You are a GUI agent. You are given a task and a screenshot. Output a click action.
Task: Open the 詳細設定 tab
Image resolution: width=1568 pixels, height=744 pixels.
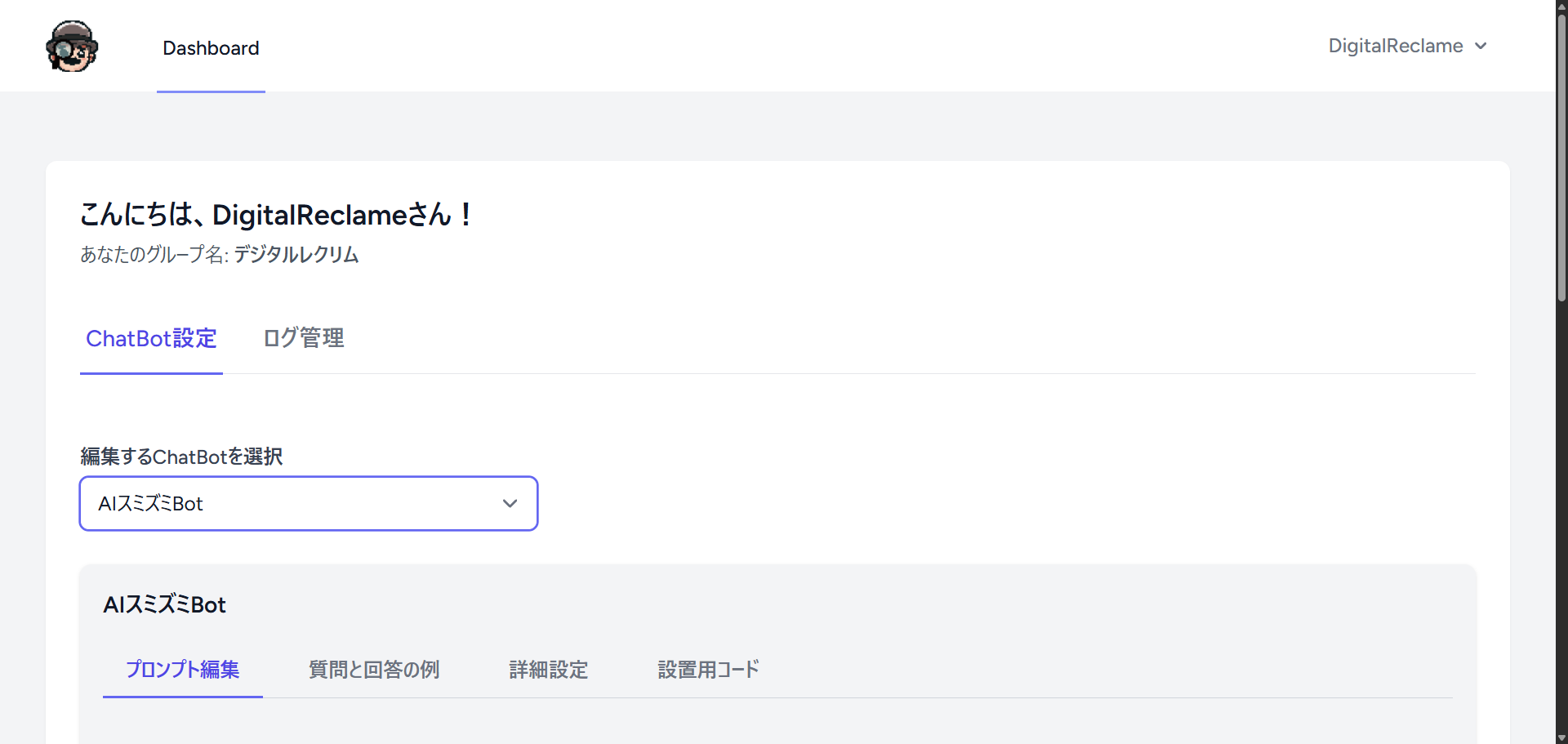point(548,670)
